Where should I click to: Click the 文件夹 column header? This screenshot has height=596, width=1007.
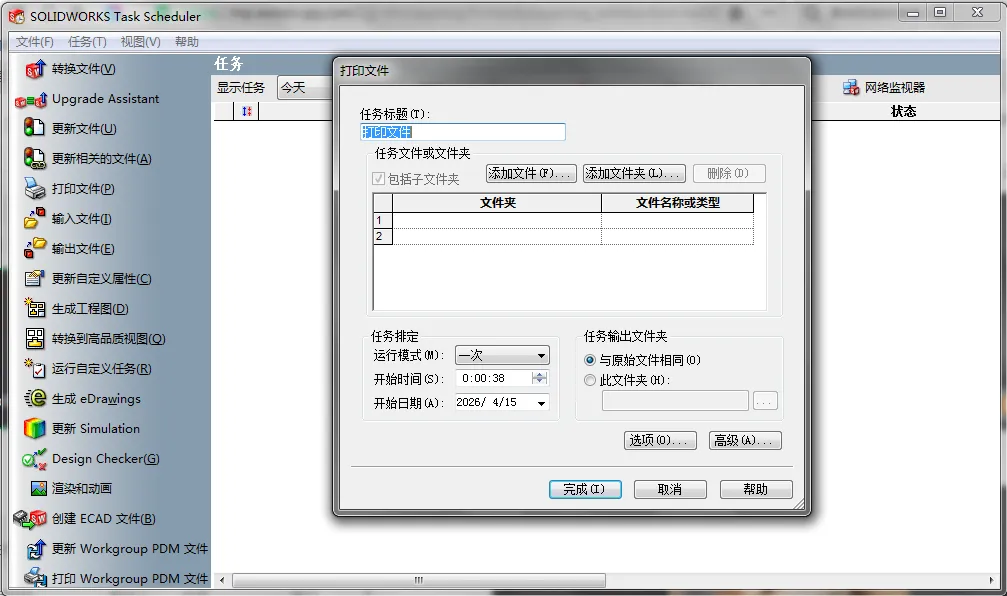coord(497,203)
